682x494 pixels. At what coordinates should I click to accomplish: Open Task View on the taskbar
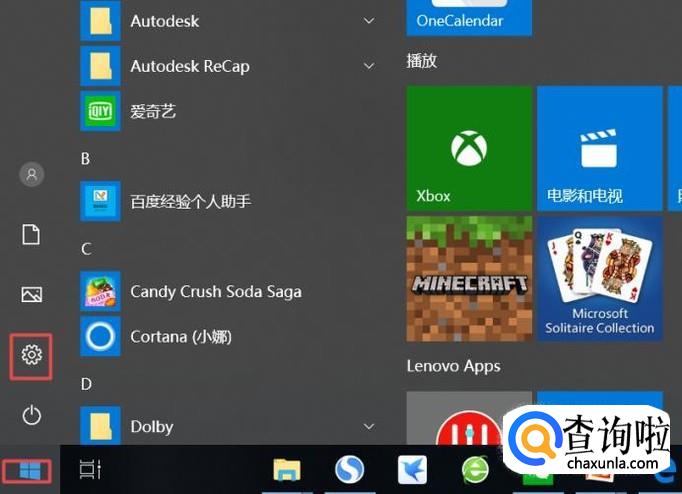pyautogui.click(x=90, y=469)
